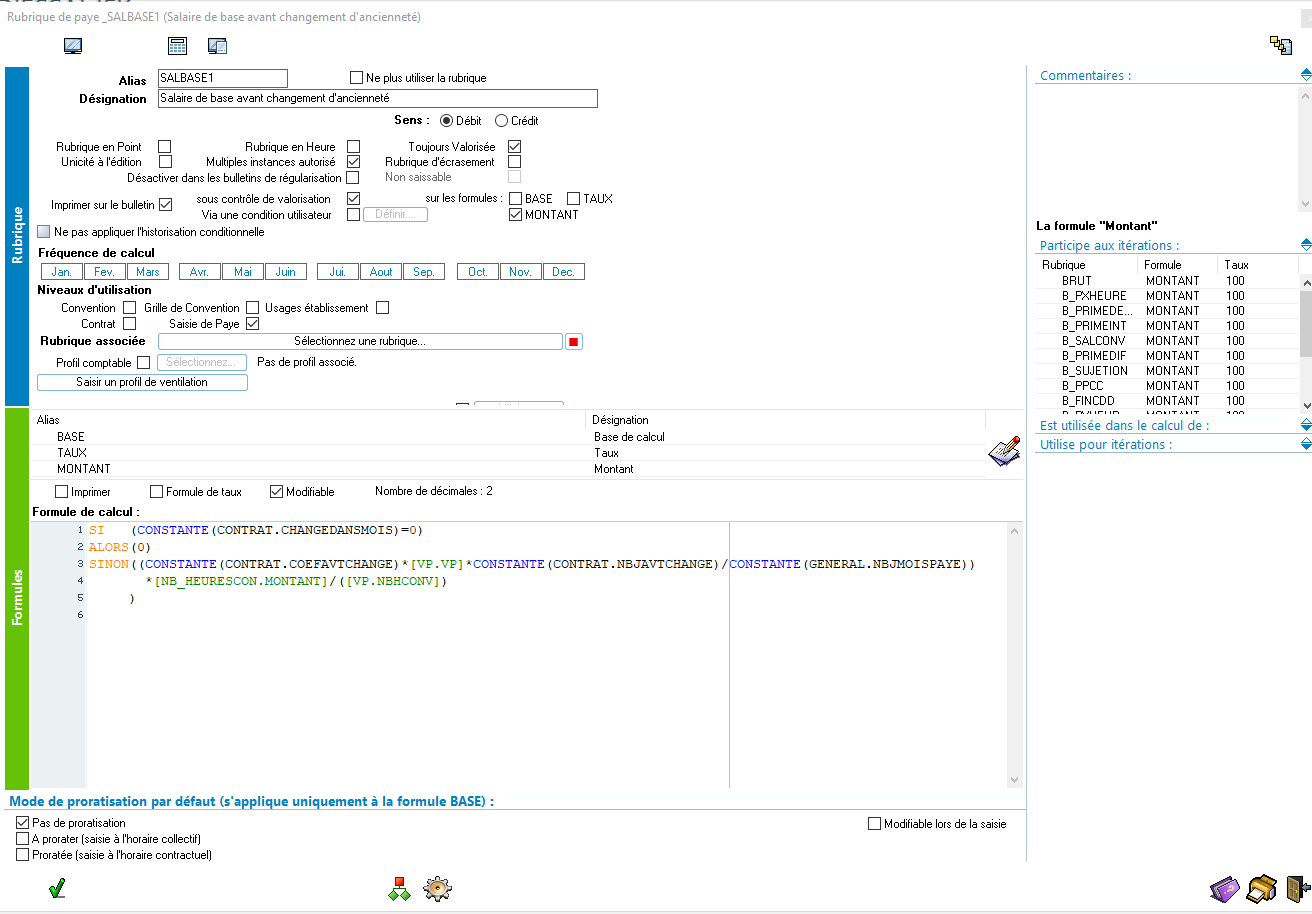Select B_SALCONV row in iterations list
This screenshot has height=914, width=1312.
point(1167,341)
